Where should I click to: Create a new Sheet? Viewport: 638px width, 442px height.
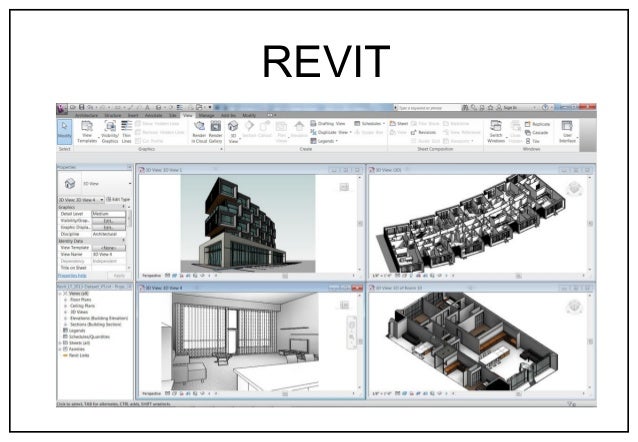[x=399, y=123]
